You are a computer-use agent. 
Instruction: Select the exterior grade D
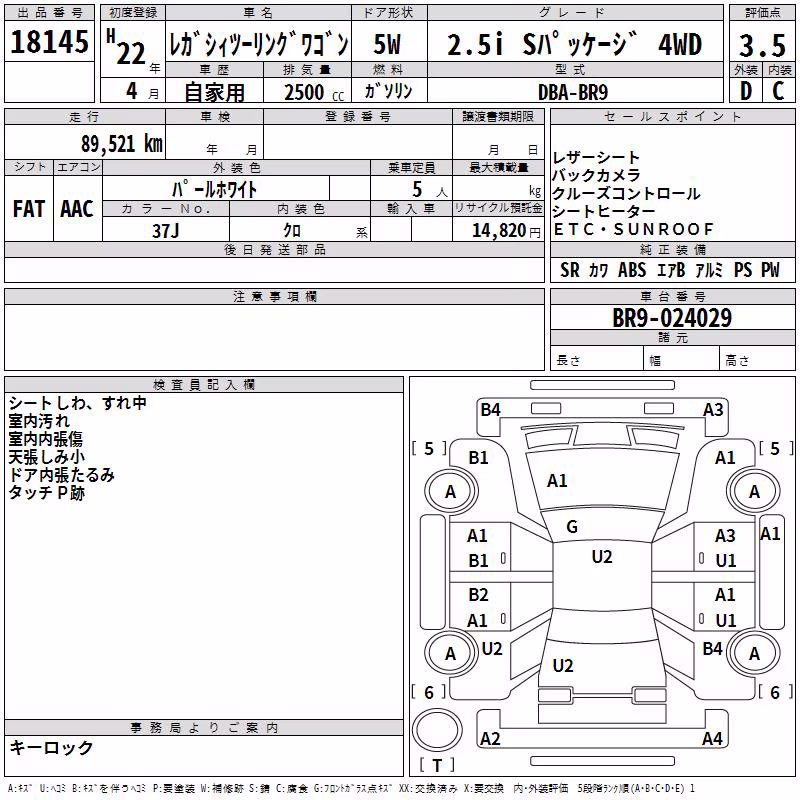[745, 91]
